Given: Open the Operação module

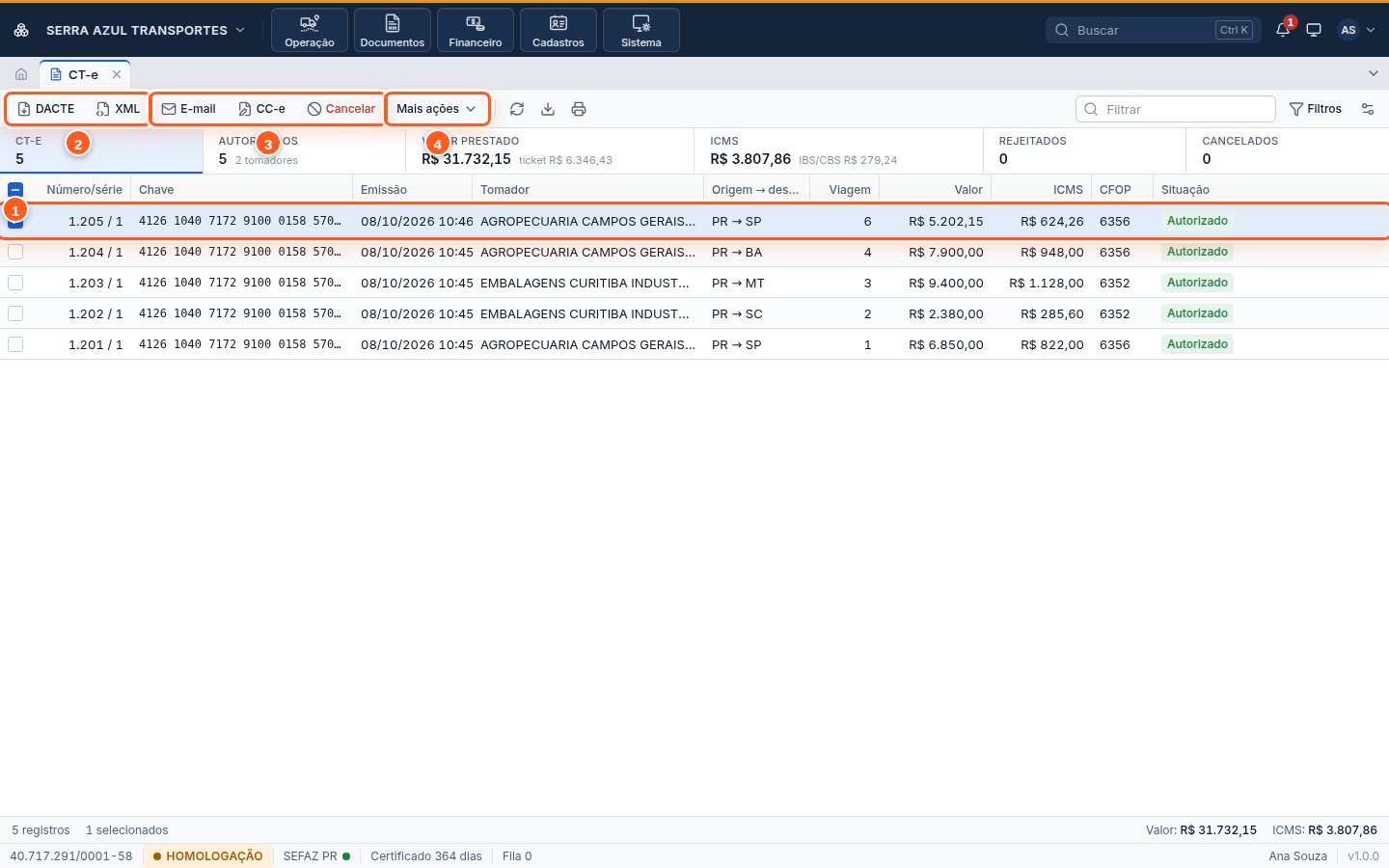Looking at the screenshot, I should point(310,30).
